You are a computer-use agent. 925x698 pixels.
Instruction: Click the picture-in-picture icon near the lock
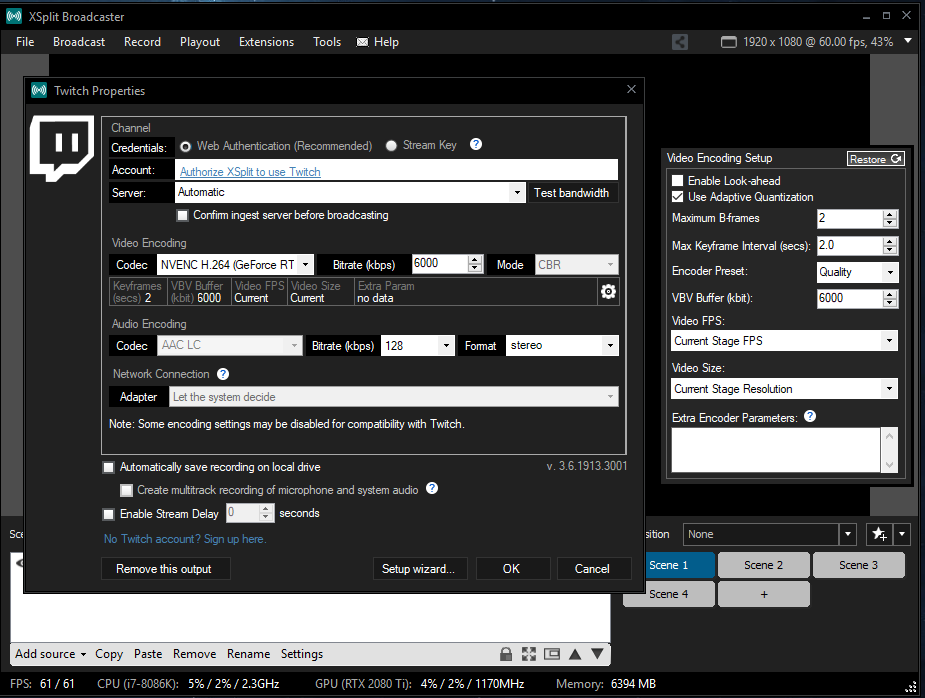[551, 653]
